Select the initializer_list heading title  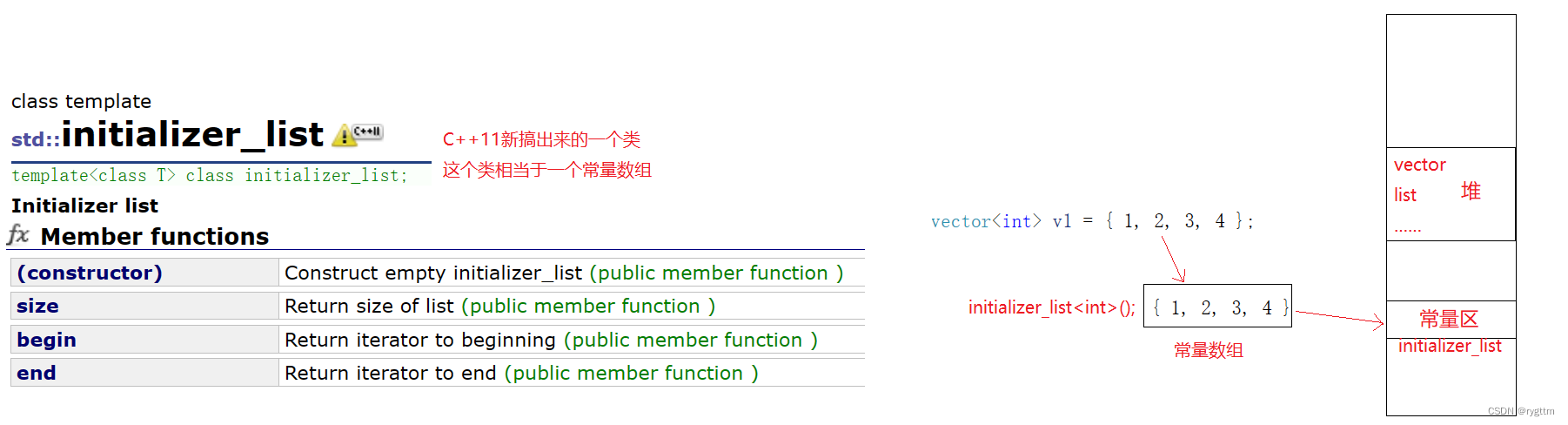click(x=192, y=134)
